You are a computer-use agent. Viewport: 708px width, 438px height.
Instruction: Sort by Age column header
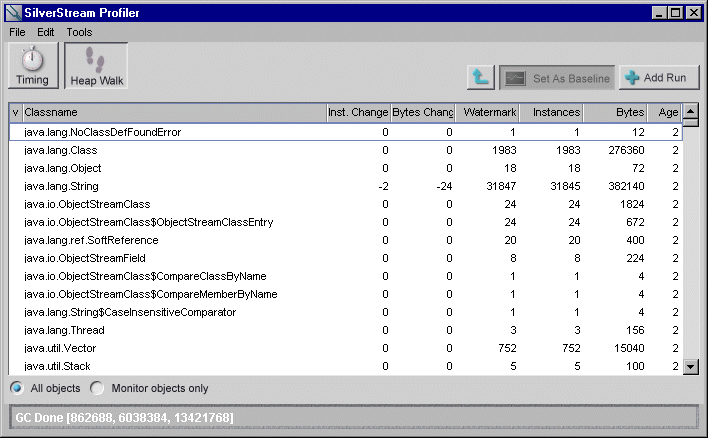click(x=665, y=112)
